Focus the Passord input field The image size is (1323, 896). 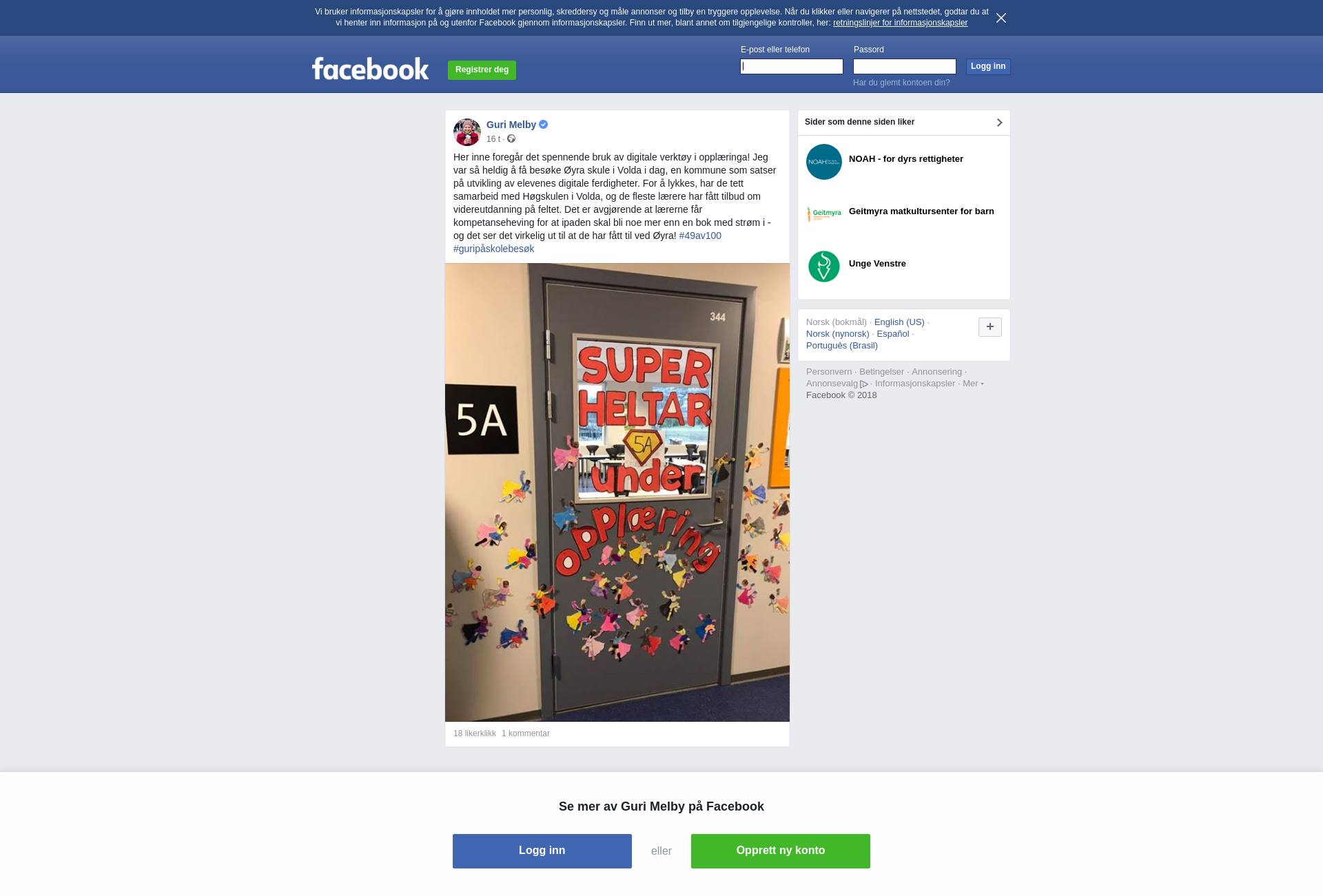(905, 66)
